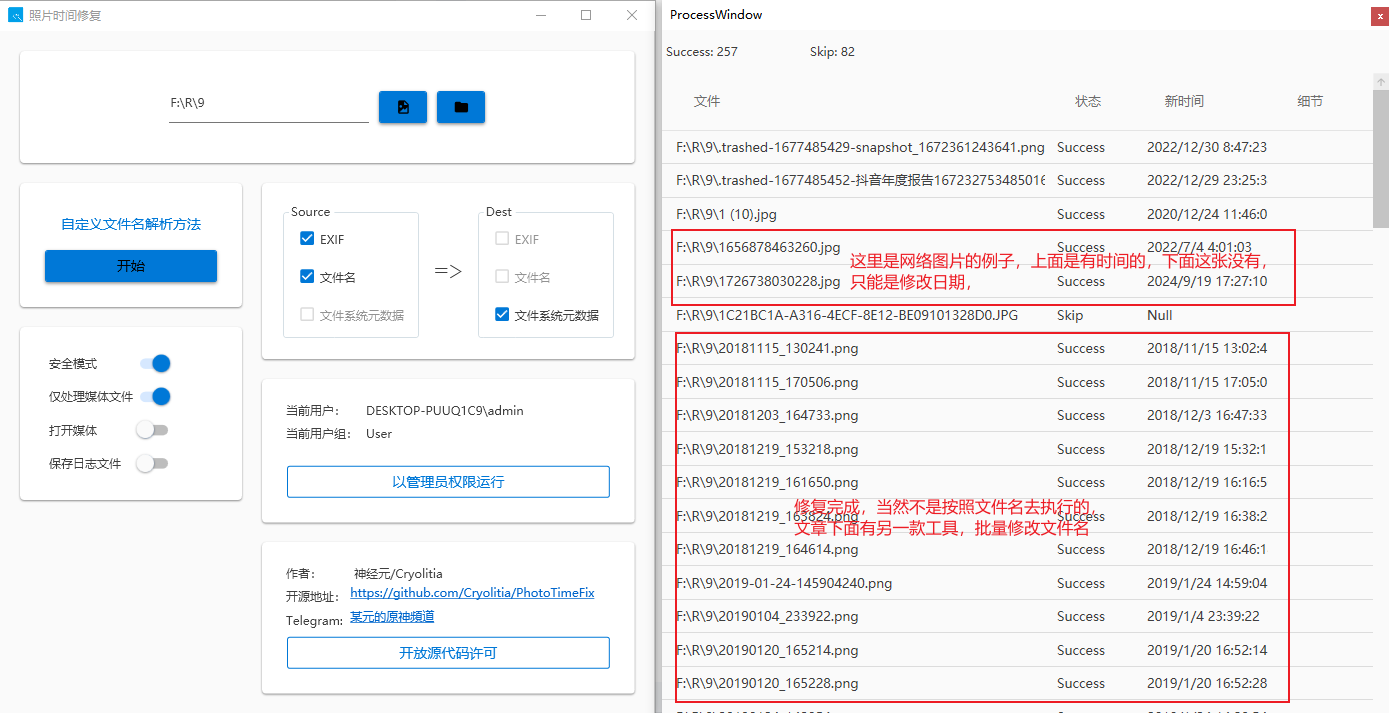
Task: Check Source 文件系统元数据 checkbox
Action: pyautogui.click(x=307, y=315)
